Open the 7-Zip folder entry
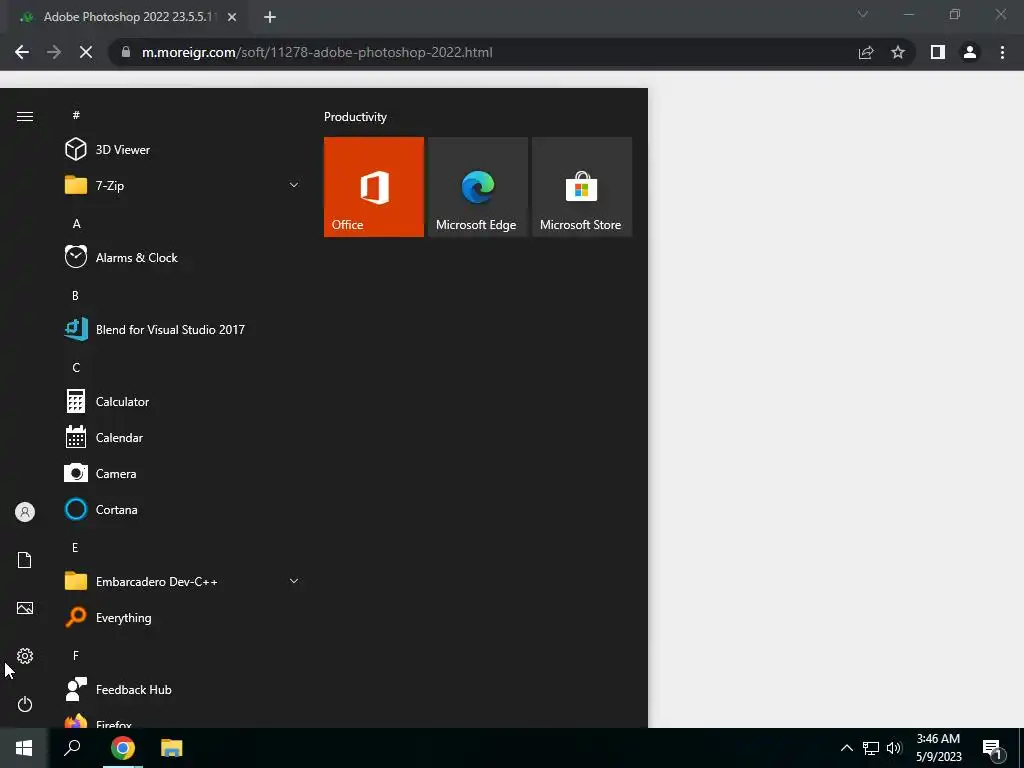 click(x=183, y=185)
